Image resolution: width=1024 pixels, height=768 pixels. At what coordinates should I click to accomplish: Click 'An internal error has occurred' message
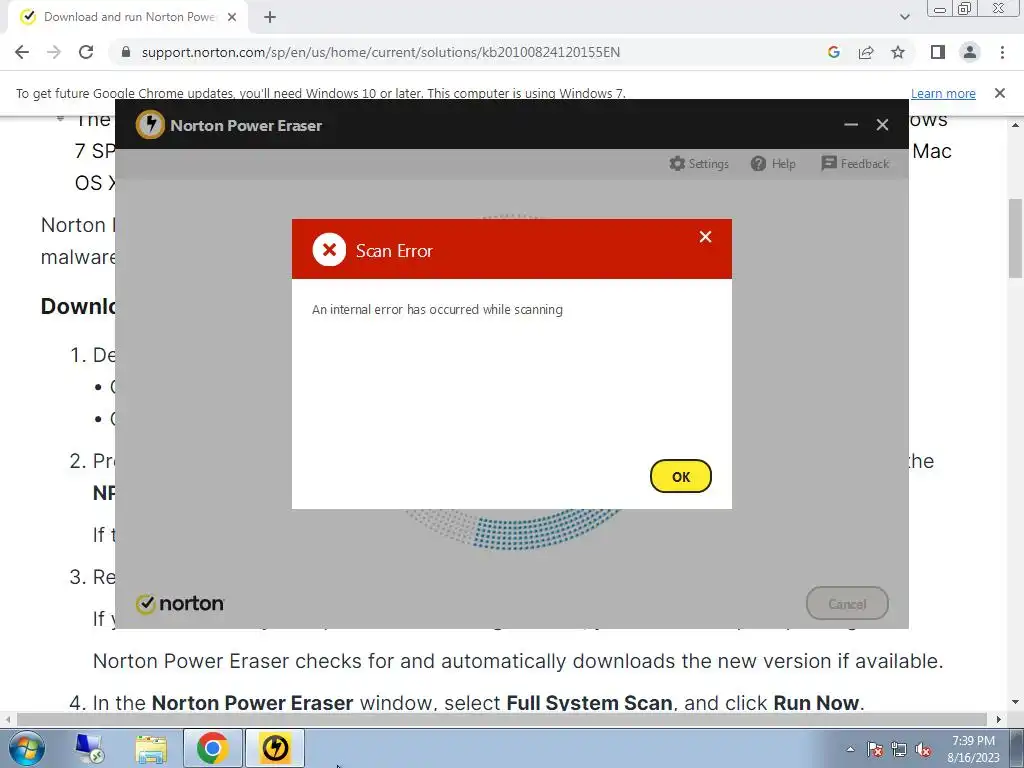437,310
